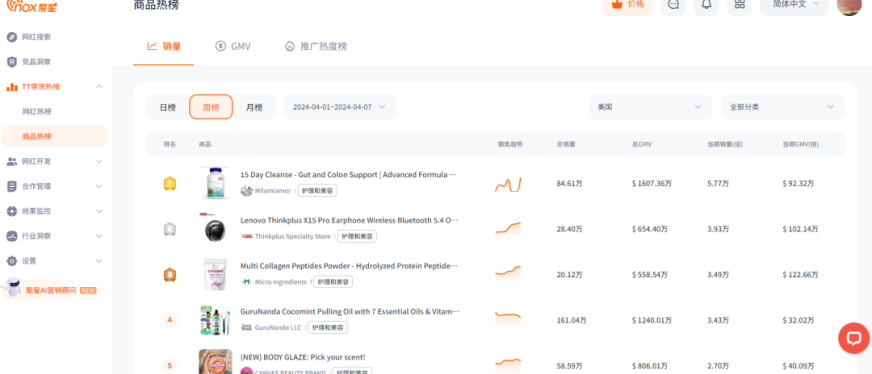Screen dimensions: 872x374
Task: View sales trend chart for GuruNanda
Action: pos(508,317)
